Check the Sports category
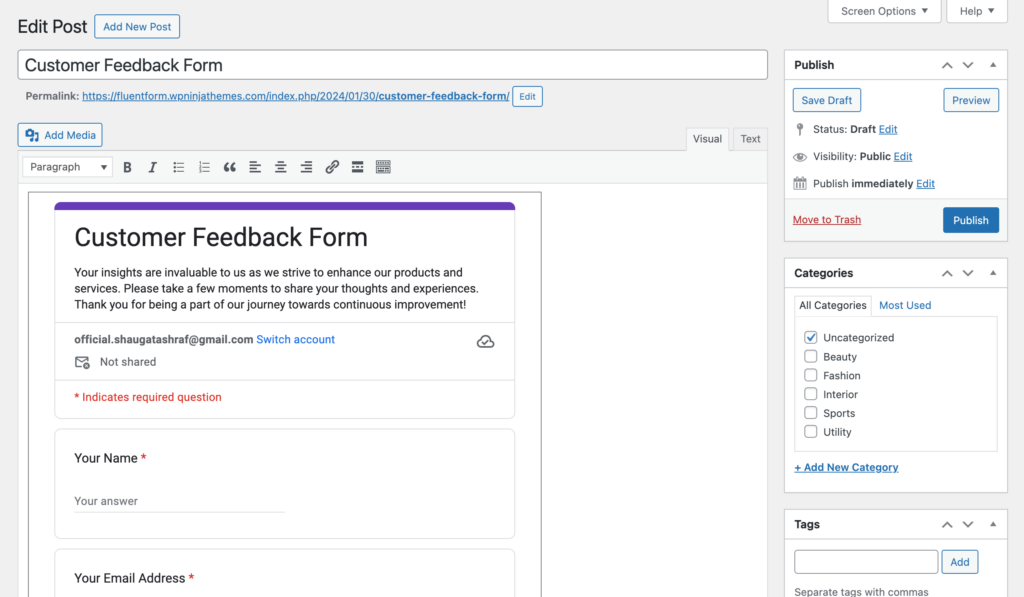Viewport: 1024px width, 597px height. coord(810,413)
